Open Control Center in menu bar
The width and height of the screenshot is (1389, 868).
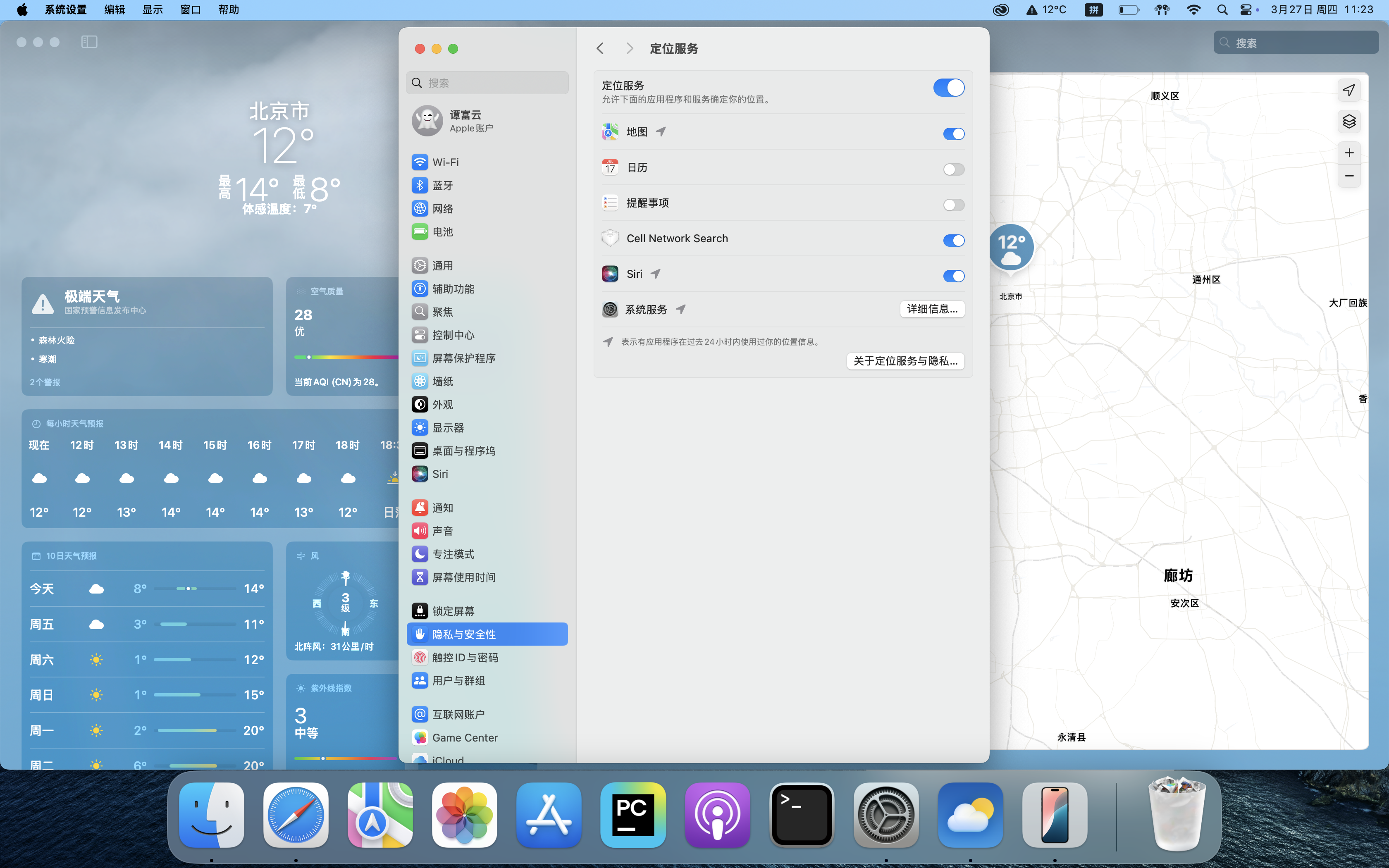[x=1246, y=10]
